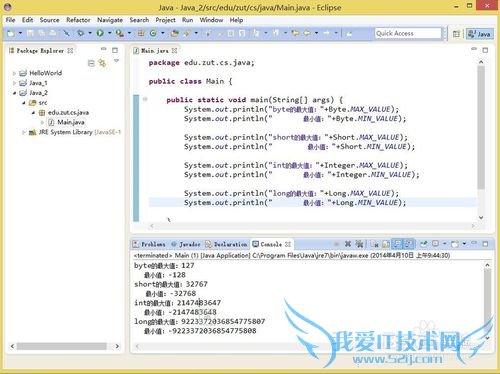
Task: Open the Project menu
Action: [165, 20]
